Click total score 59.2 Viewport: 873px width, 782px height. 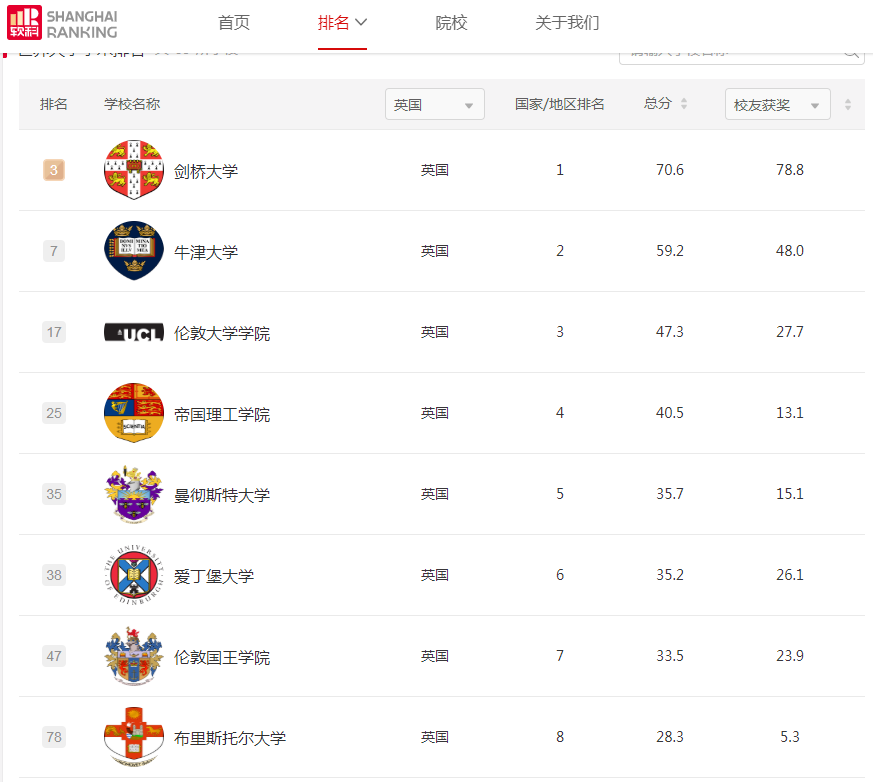point(670,251)
